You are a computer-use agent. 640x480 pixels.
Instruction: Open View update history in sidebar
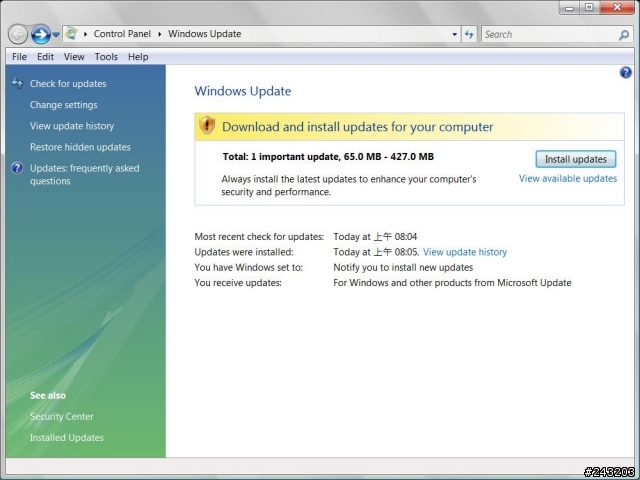tap(72, 126)
